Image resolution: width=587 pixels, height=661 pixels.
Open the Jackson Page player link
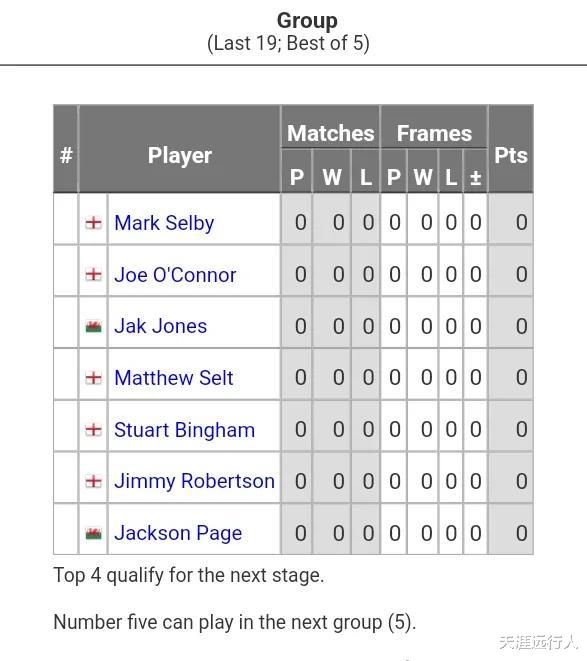[178, 533]
